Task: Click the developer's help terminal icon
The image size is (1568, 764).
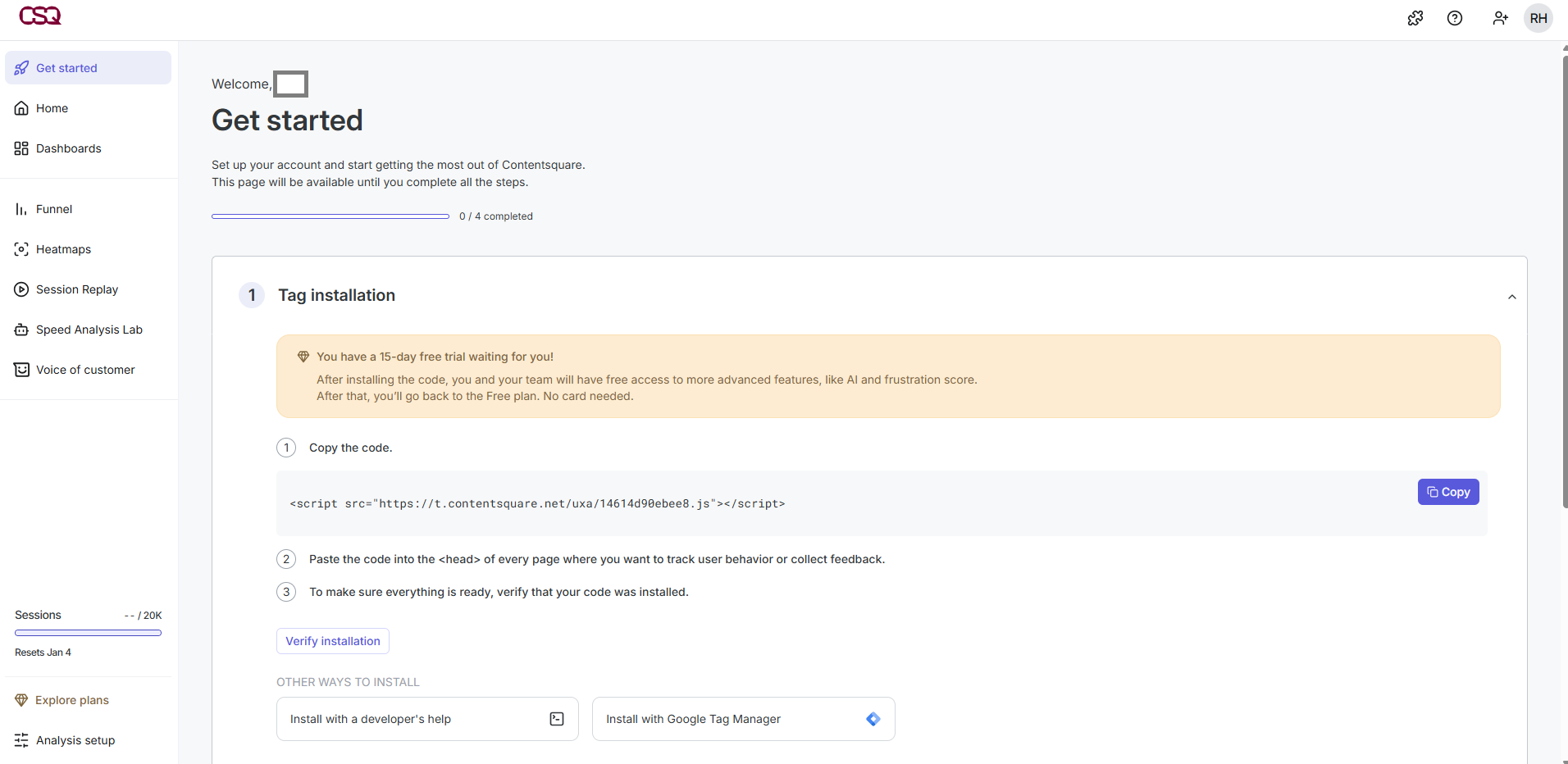Action: (x=557, y=719)
